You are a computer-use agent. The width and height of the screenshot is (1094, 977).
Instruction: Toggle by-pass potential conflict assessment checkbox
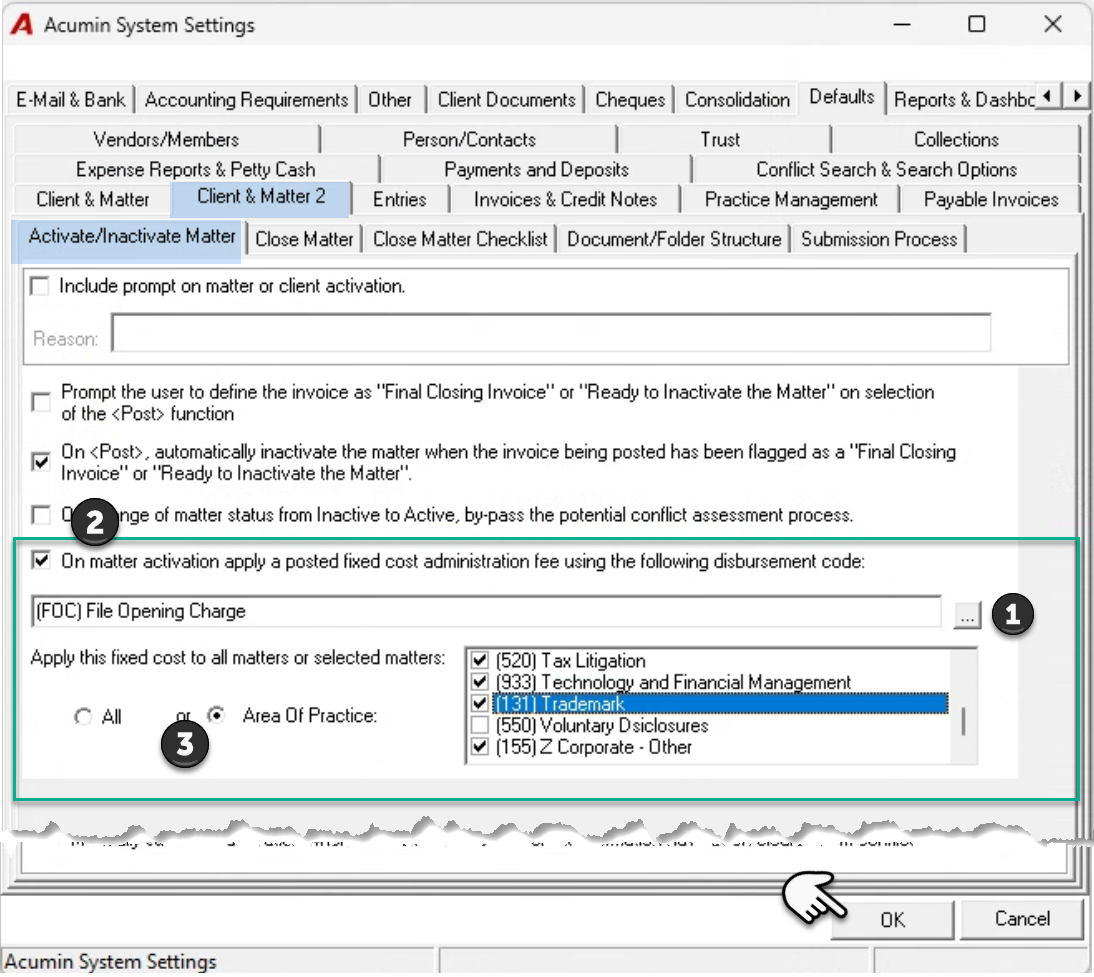[41, 516]
